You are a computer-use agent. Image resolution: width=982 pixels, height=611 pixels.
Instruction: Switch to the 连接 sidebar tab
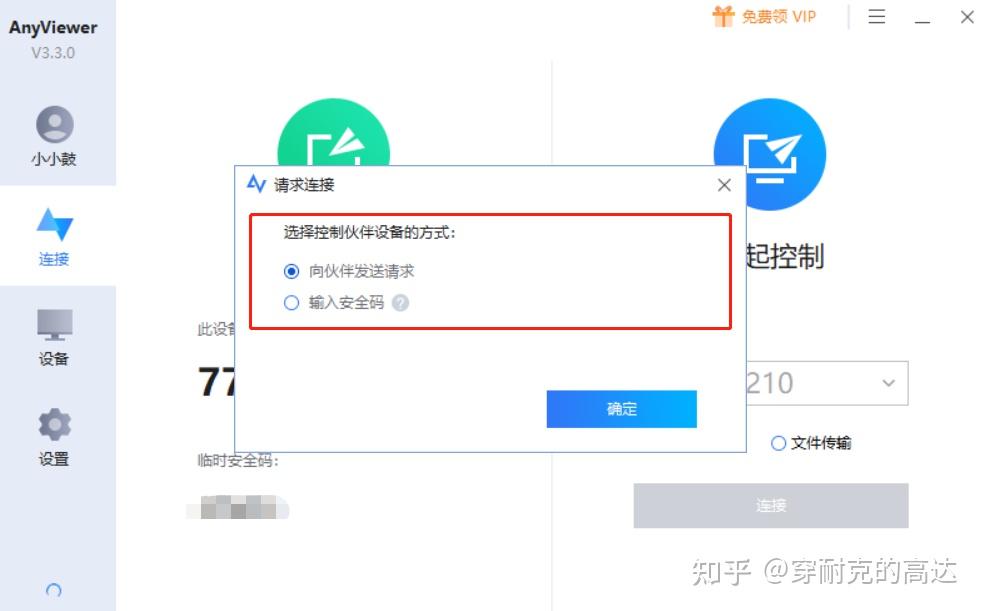coord(54,237)
